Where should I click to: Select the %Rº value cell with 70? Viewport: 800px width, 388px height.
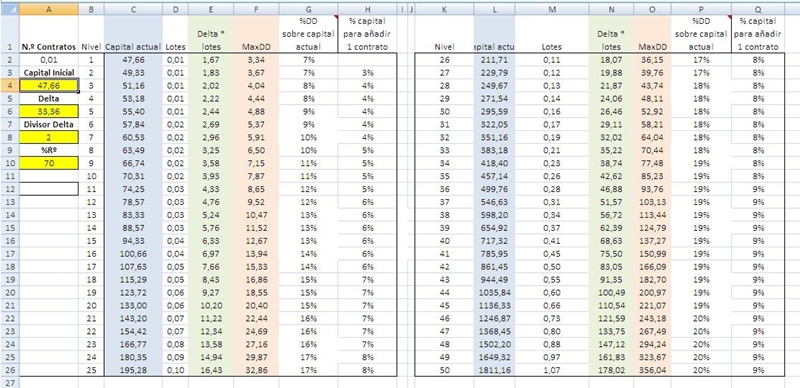49,163
